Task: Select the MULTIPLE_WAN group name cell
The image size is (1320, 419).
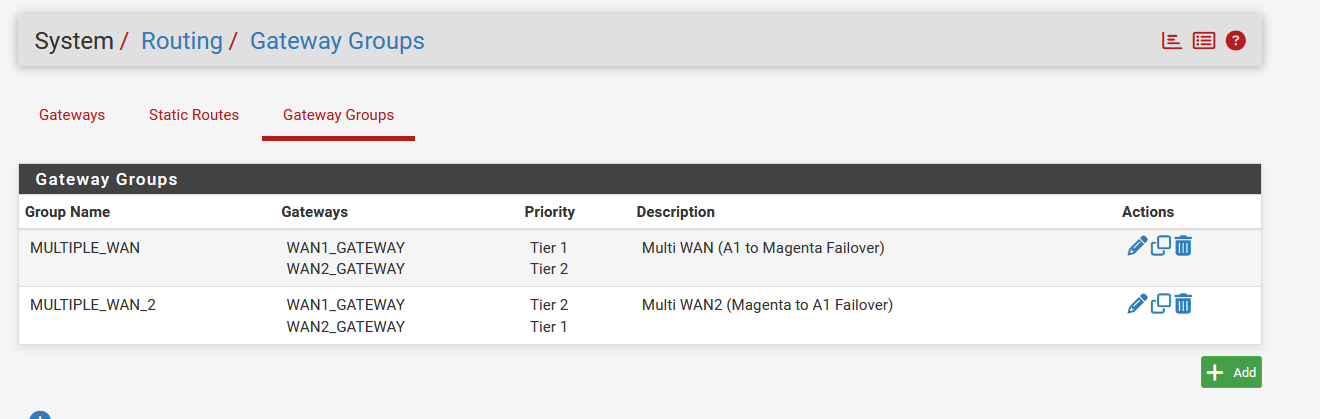Action: [85, 247]
